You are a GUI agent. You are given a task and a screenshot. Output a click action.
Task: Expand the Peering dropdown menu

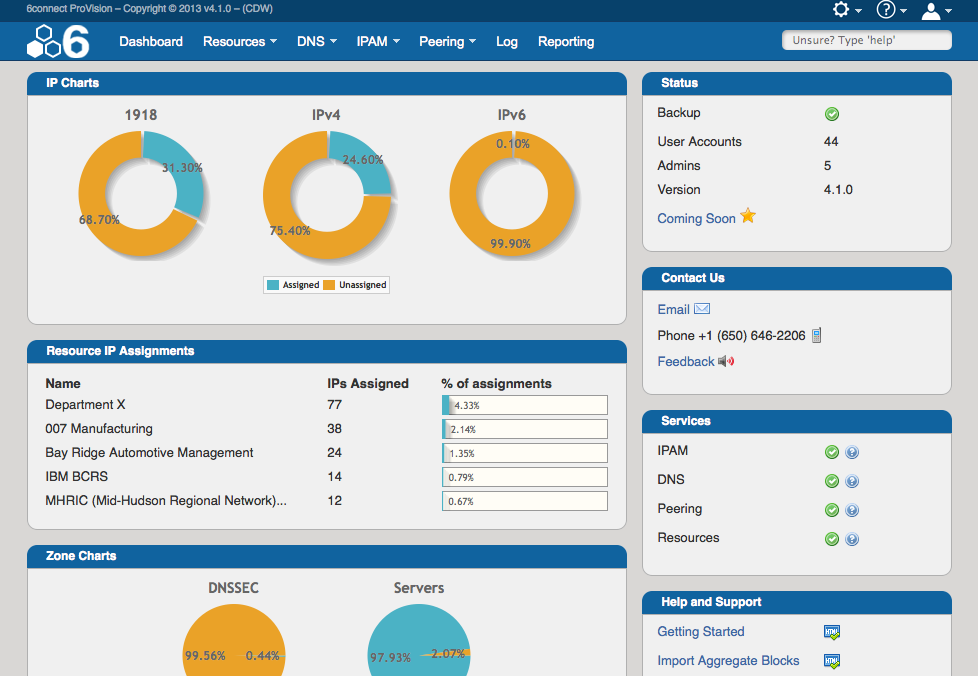[x=447, y=42]
